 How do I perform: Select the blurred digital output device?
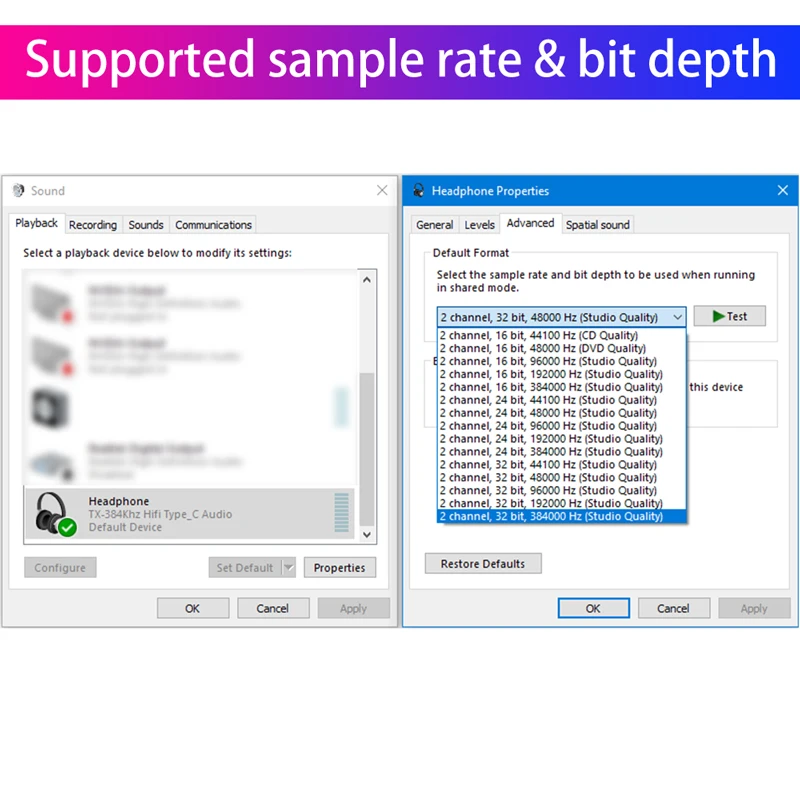click(x=190, y=461)
